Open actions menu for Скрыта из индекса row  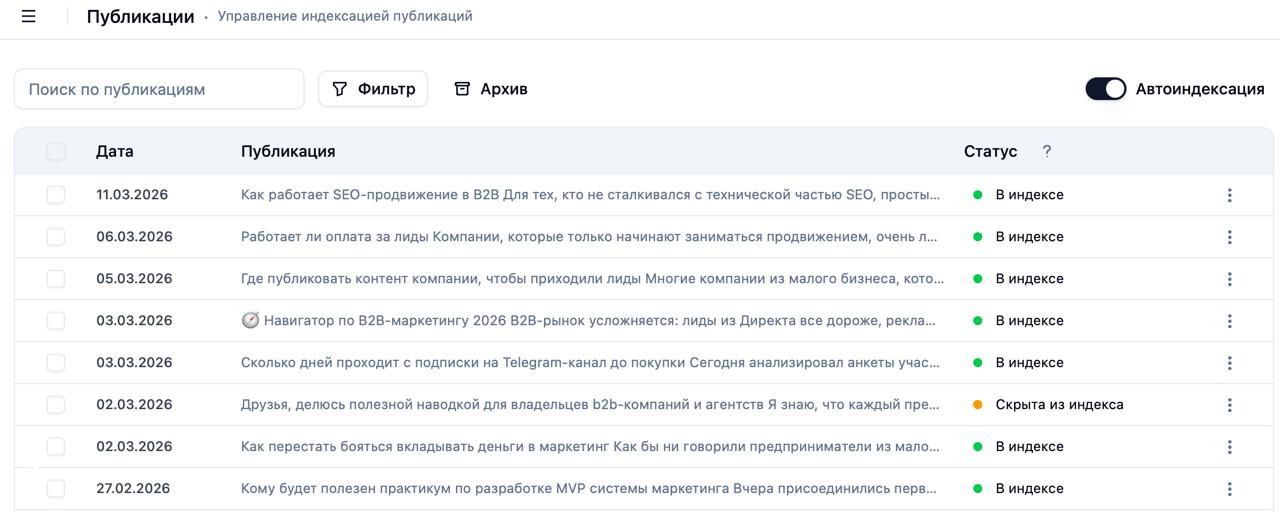pyautogui.click(x=1229, y=405)
